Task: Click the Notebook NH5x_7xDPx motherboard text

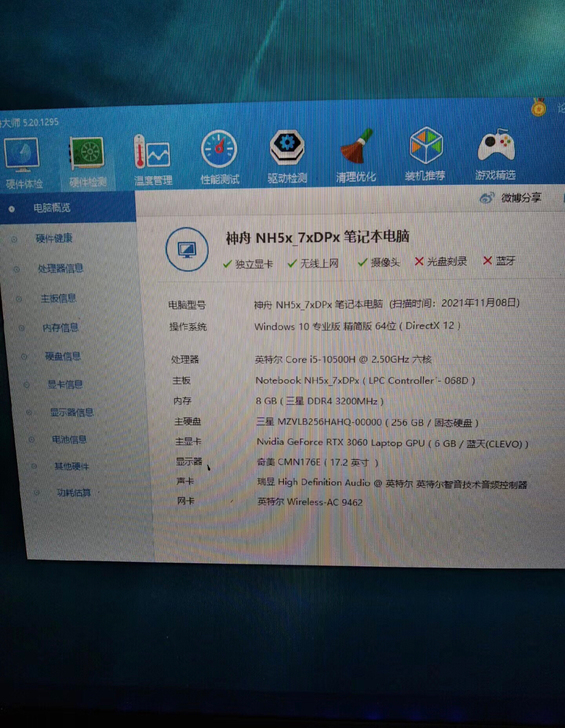Action: coord(365,381)
